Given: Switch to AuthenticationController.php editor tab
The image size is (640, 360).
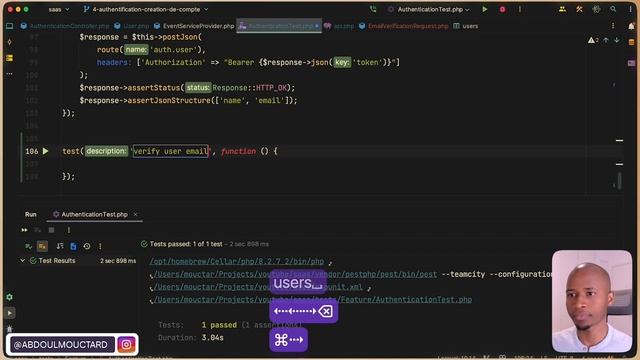Looking at the screenshot, I should [x=65, y=26].
